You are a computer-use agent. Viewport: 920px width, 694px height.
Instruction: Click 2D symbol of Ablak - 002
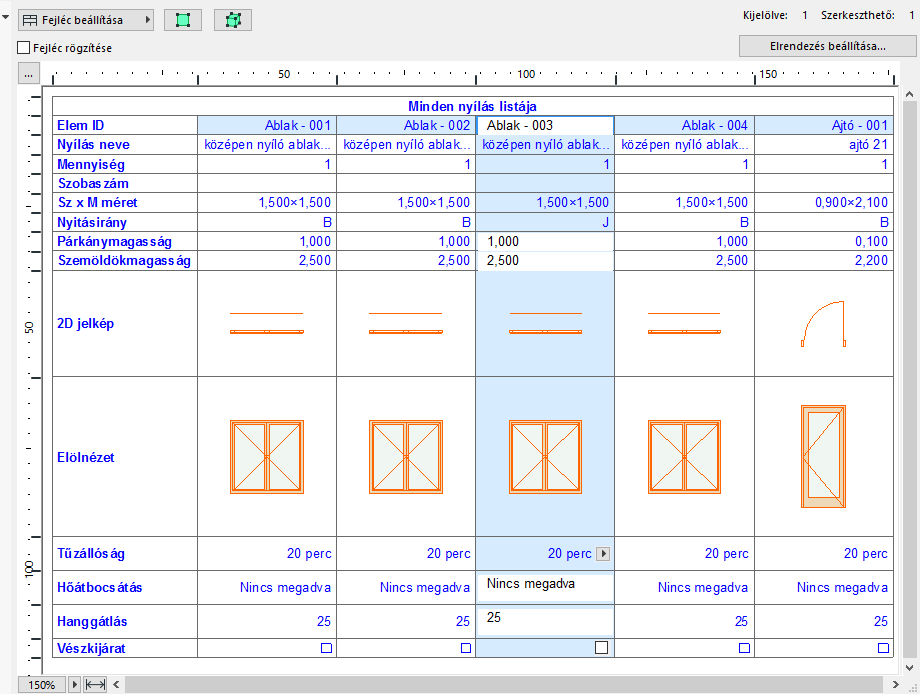pos(406,323)
